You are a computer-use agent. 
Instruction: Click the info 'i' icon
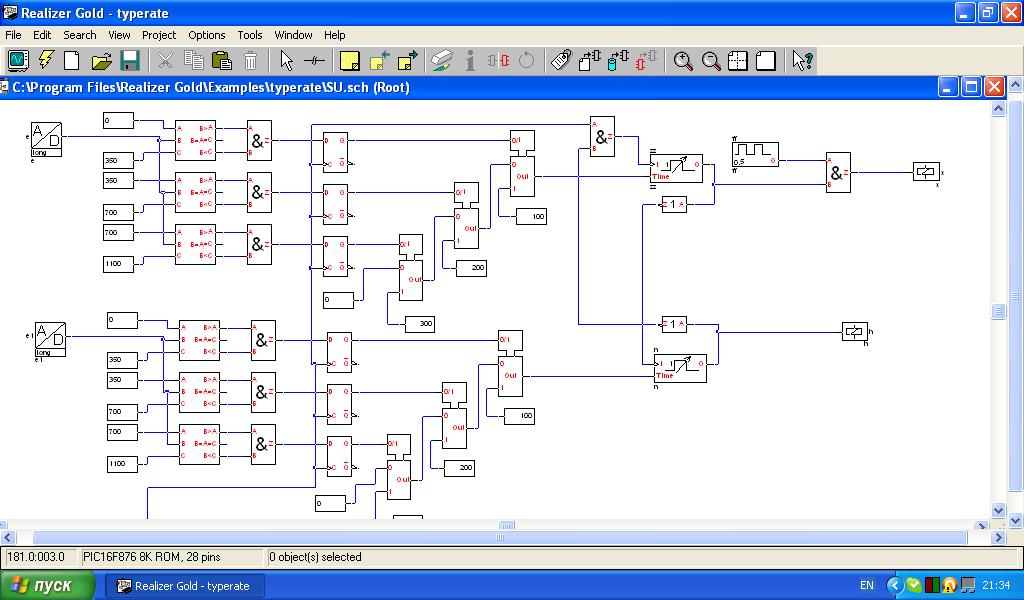(470, 61)
